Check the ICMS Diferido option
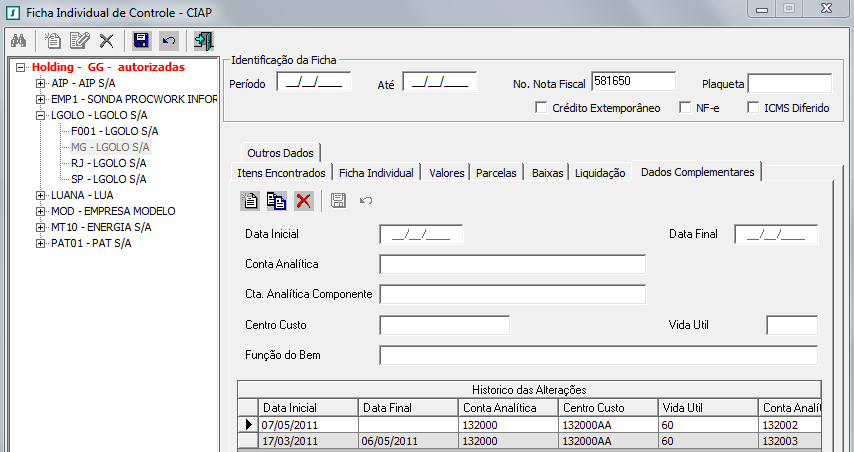 (x=753, y=108)
